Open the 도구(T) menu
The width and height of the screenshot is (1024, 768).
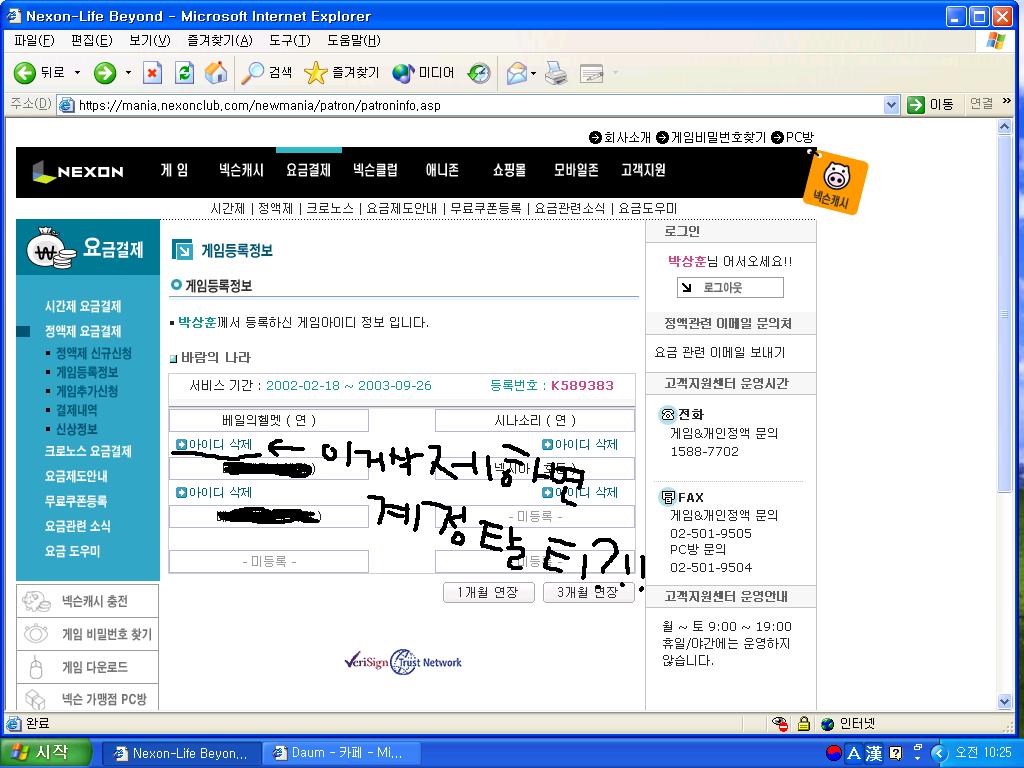point(289,40)
